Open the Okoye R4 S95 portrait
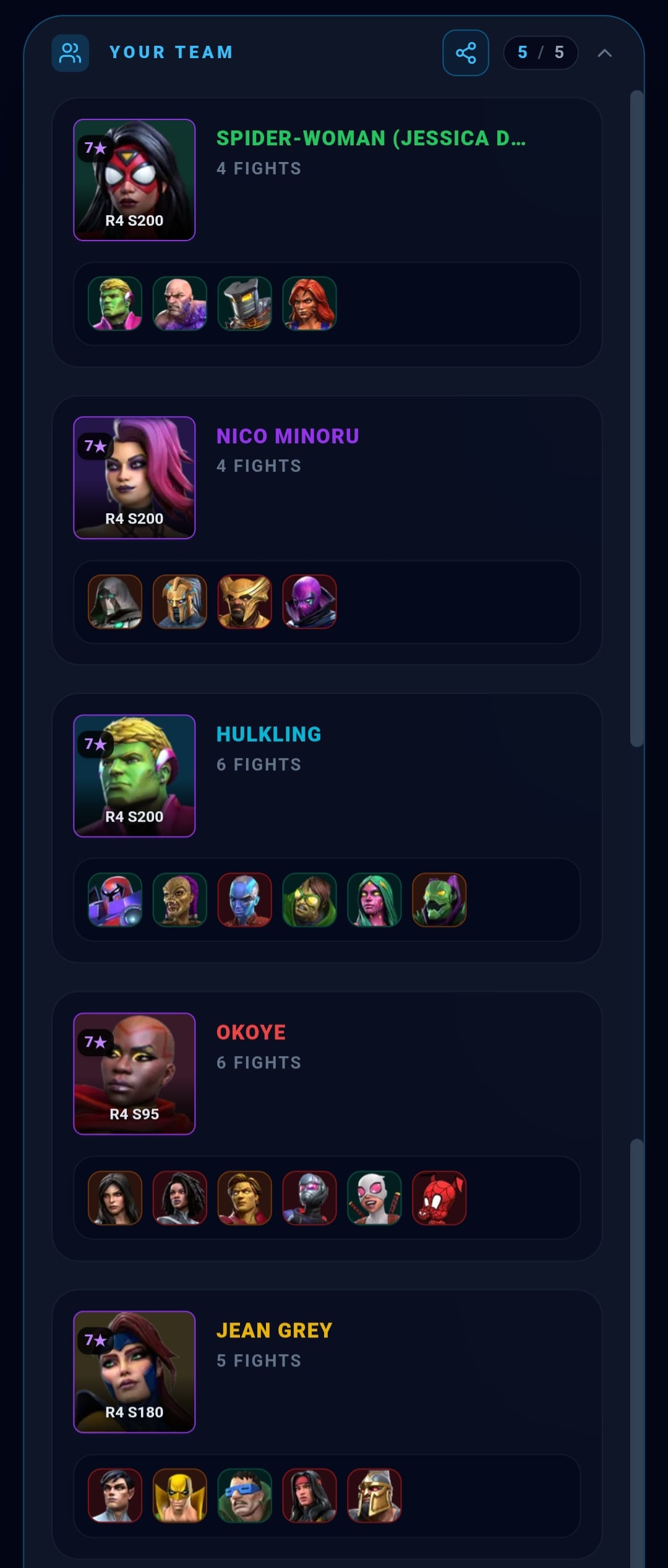668x1568 pixels. [134, 1074]
